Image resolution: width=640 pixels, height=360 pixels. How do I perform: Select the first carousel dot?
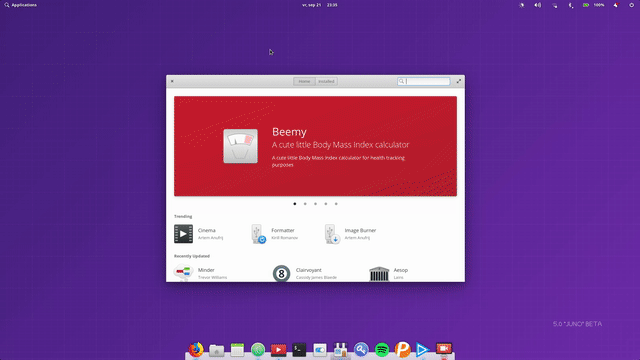click(x=295, y=204)
